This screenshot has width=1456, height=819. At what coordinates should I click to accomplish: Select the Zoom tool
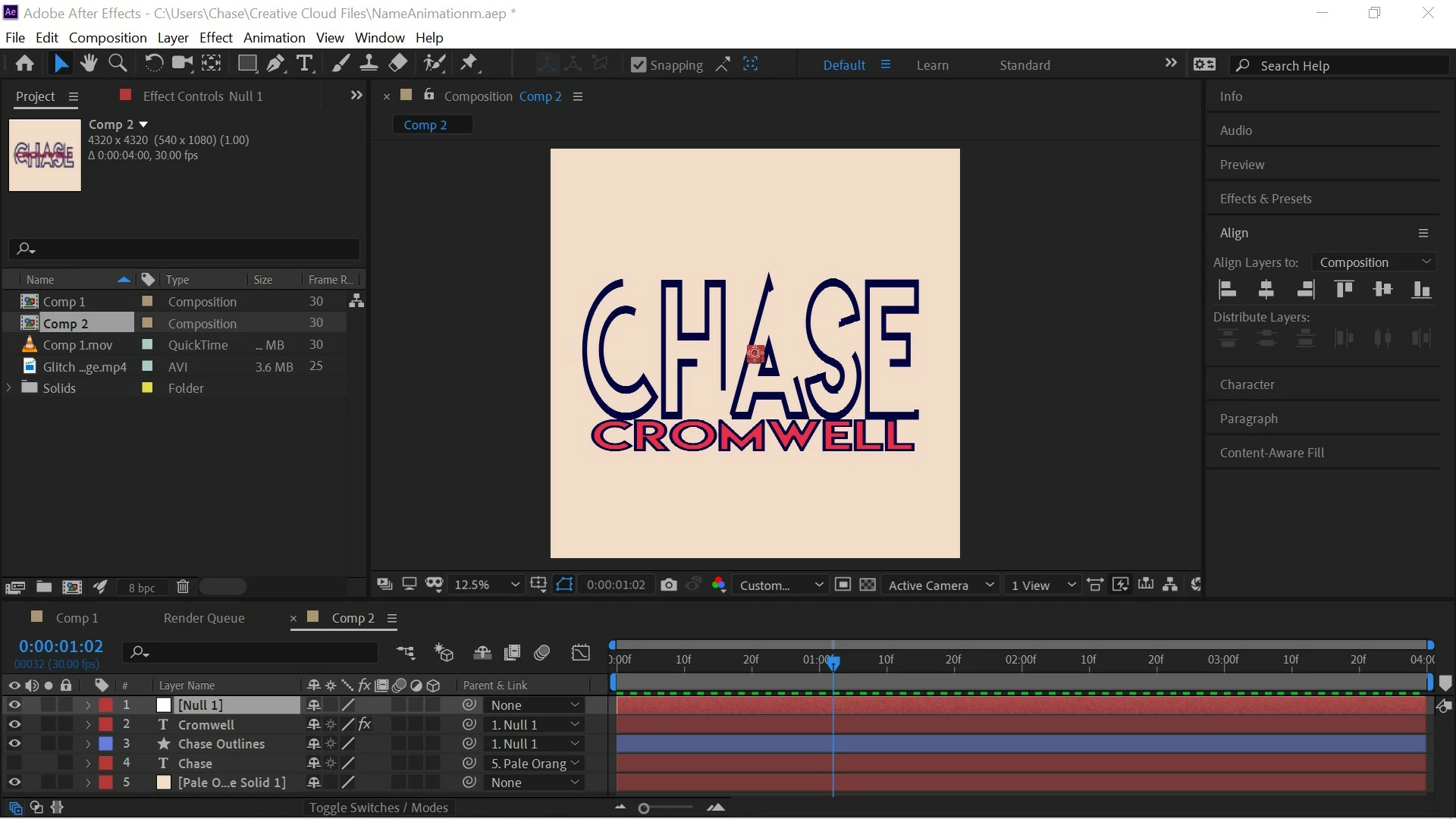tap(118, 64)
